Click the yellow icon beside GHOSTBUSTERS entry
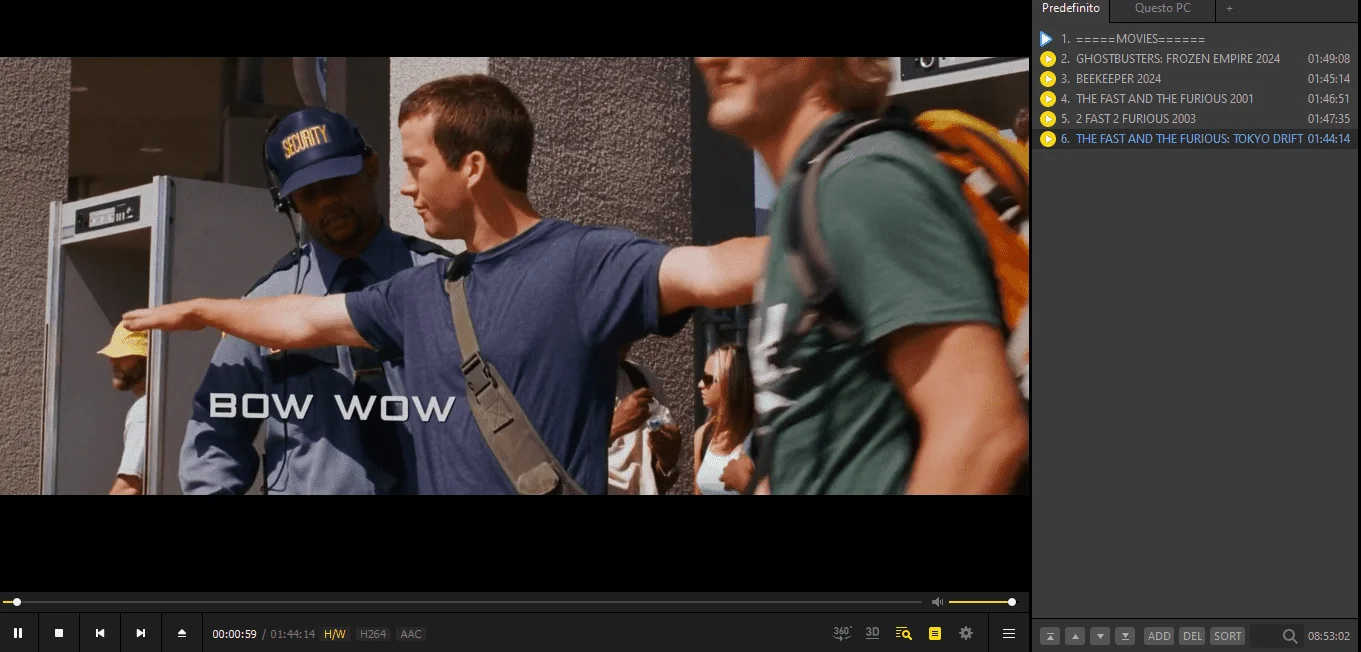 click(1047, 59)
